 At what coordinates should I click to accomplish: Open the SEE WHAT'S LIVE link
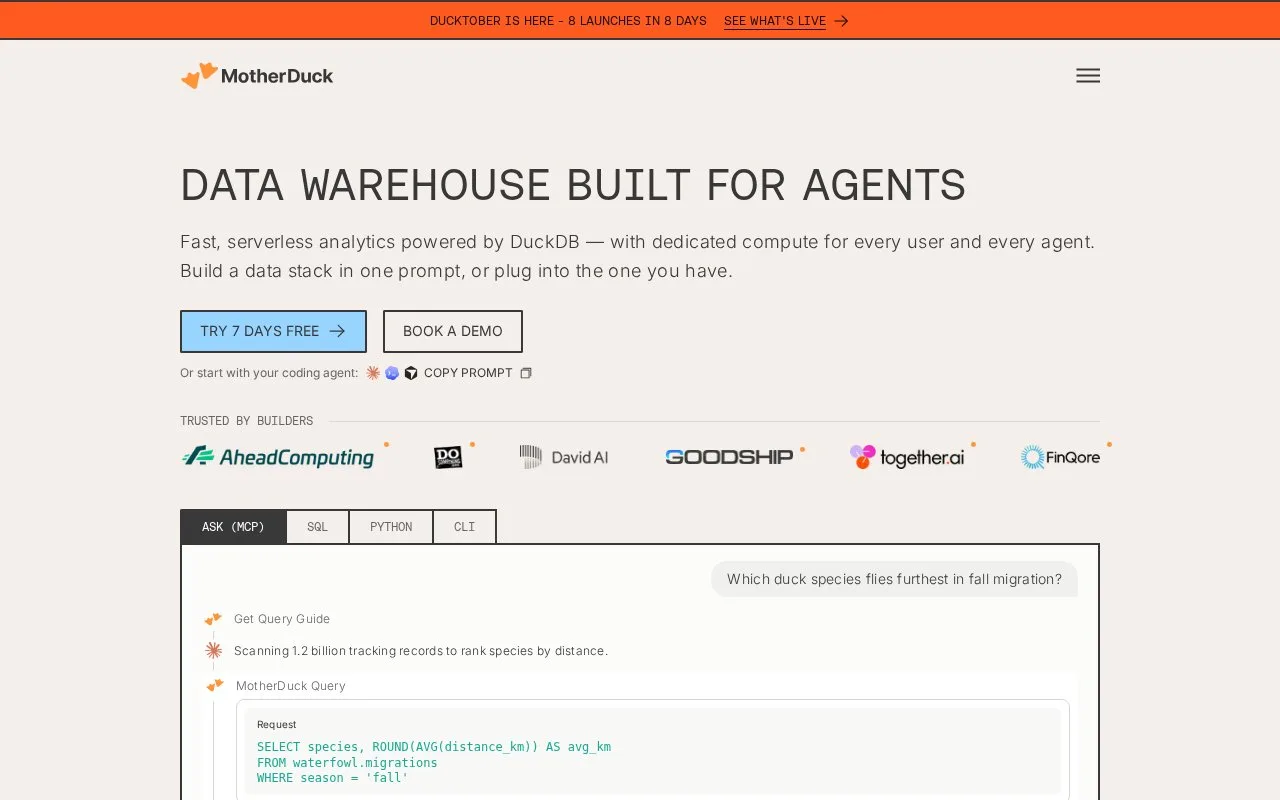775,21
